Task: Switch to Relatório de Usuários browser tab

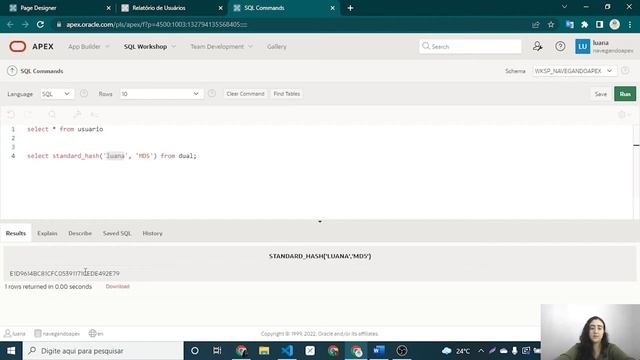Action: point(171,8)
